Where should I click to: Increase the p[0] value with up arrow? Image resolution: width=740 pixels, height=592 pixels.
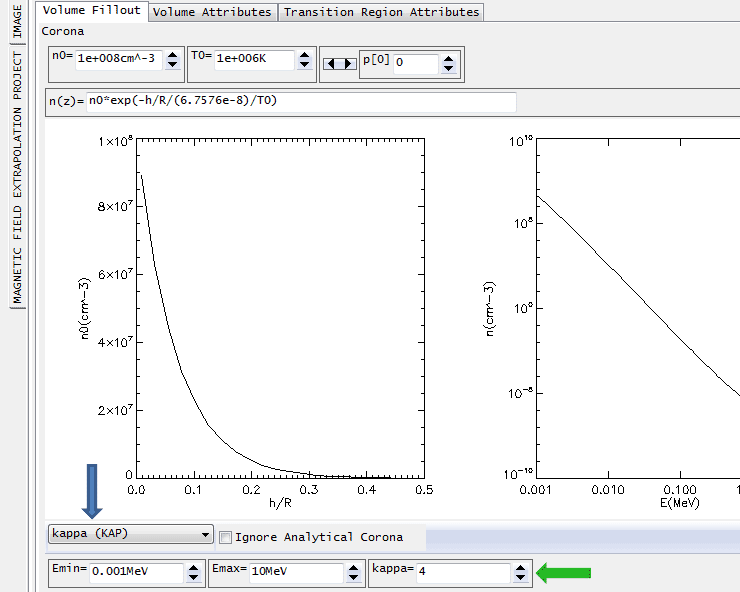coord(449,59)
